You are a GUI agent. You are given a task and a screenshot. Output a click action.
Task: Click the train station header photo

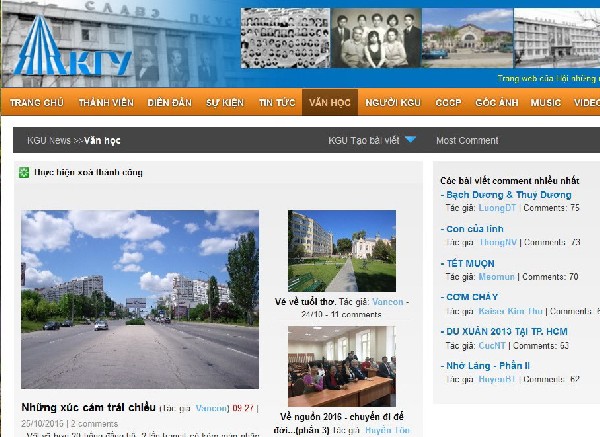tap(467, 38)
